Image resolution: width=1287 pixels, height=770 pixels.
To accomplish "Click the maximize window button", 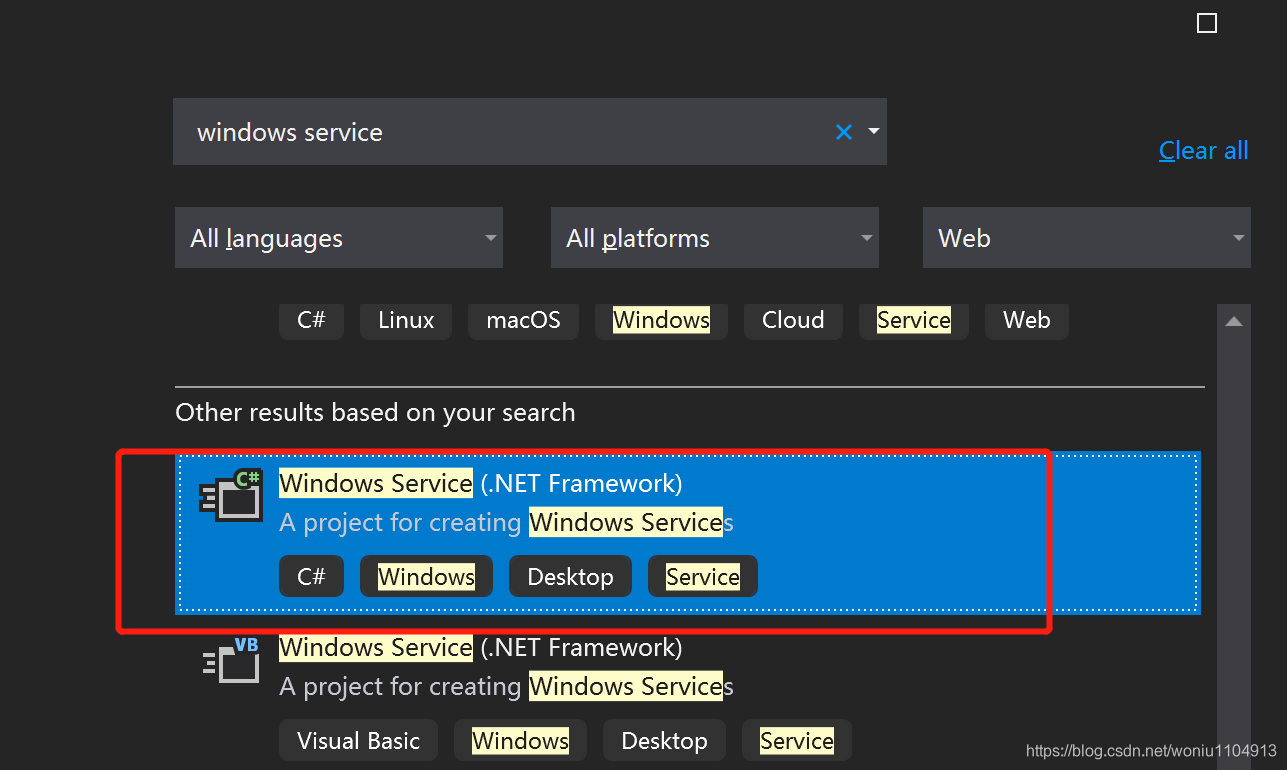I will point(1206,22).
